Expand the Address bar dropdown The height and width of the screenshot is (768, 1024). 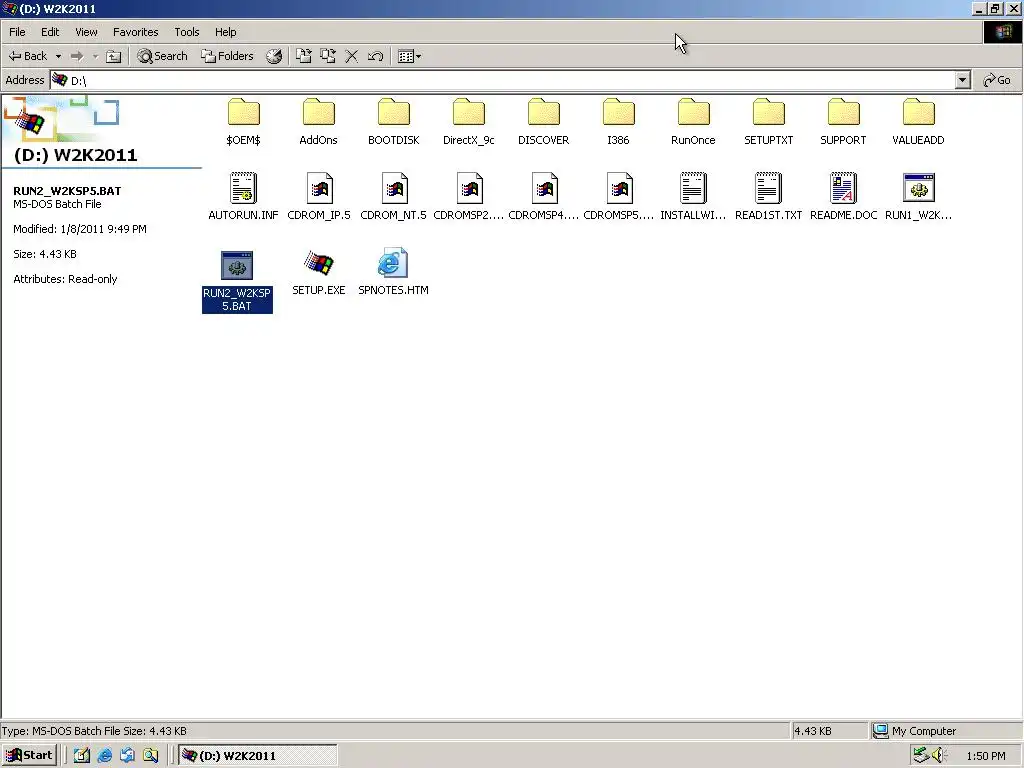coord(962,80)
